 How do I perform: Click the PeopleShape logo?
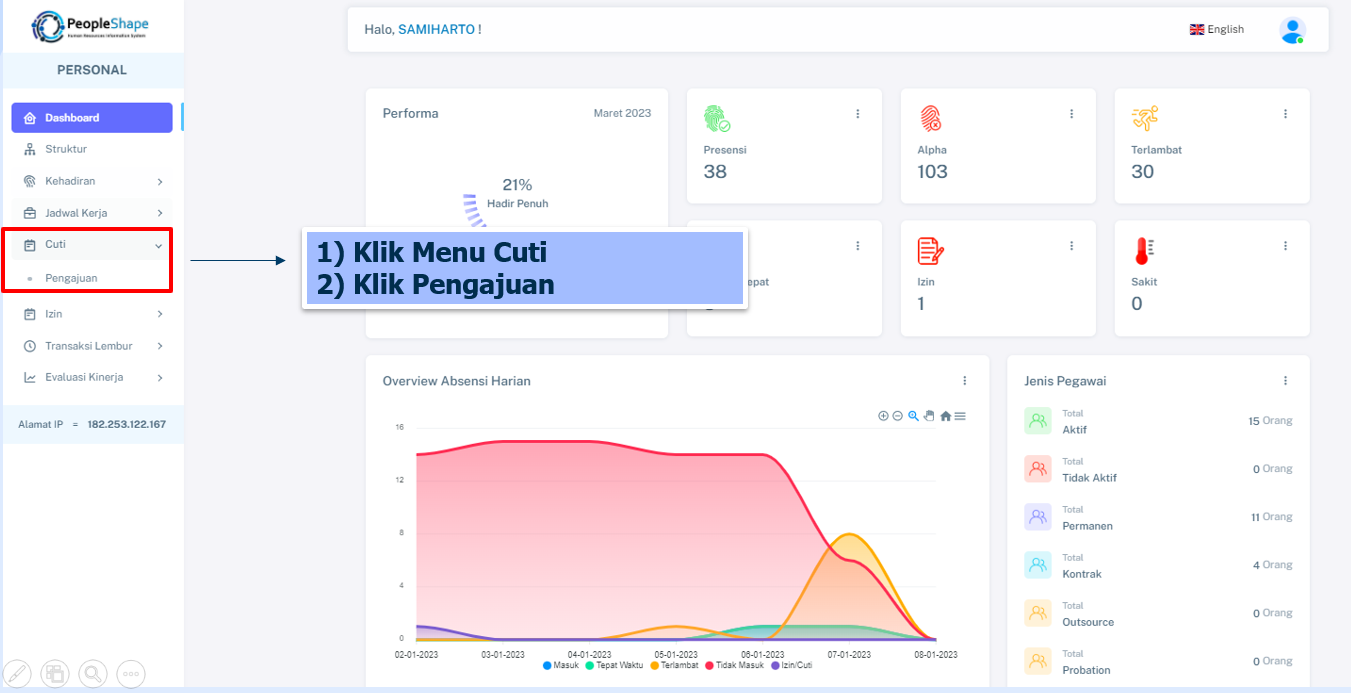(x=91, y=26)
